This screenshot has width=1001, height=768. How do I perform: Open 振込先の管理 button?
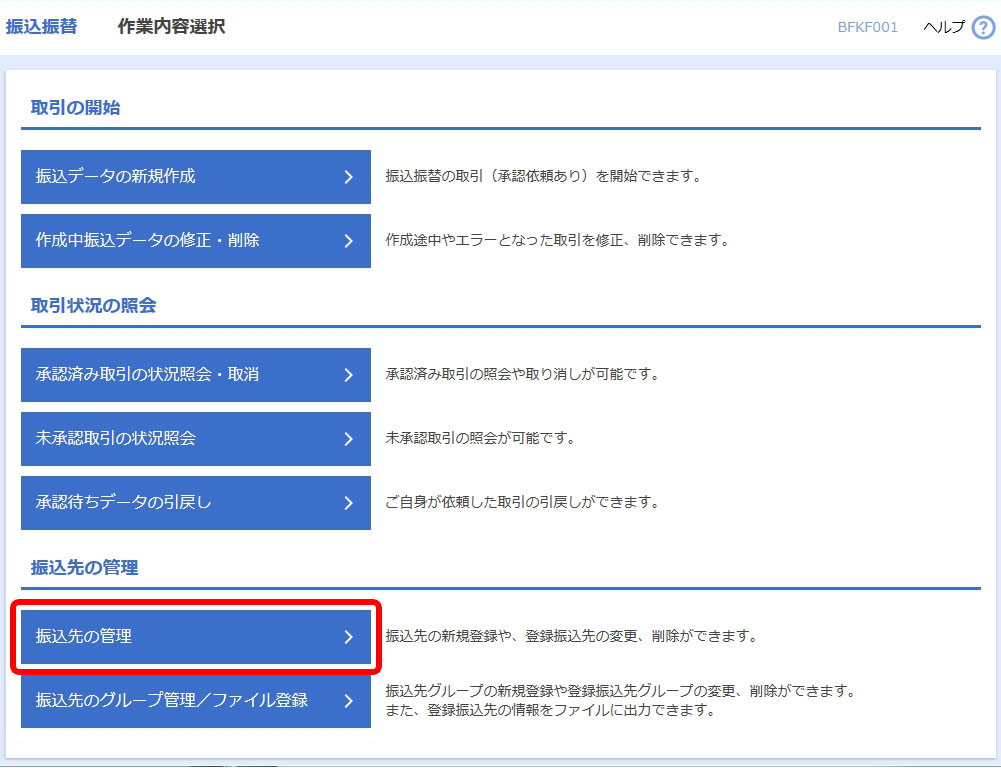pyautogui.click(x=195, y=636)
